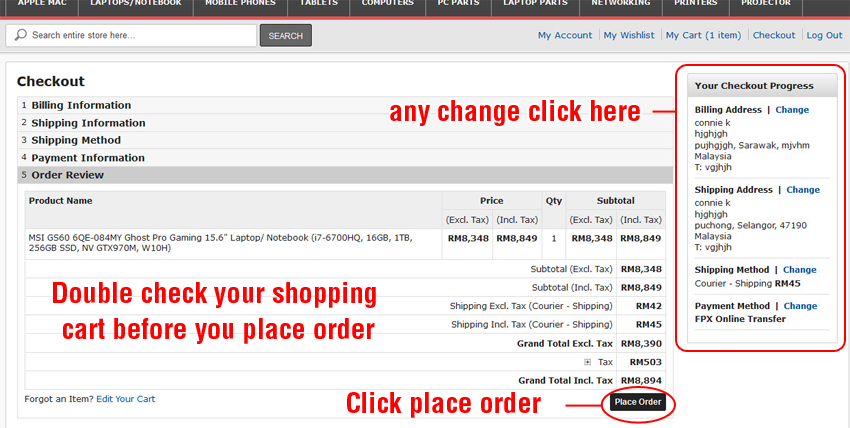The height and width of the screenshot is (428, 850).
Task: Change the Billing Address
Action: pyautogui.click(x=792, y=109)
